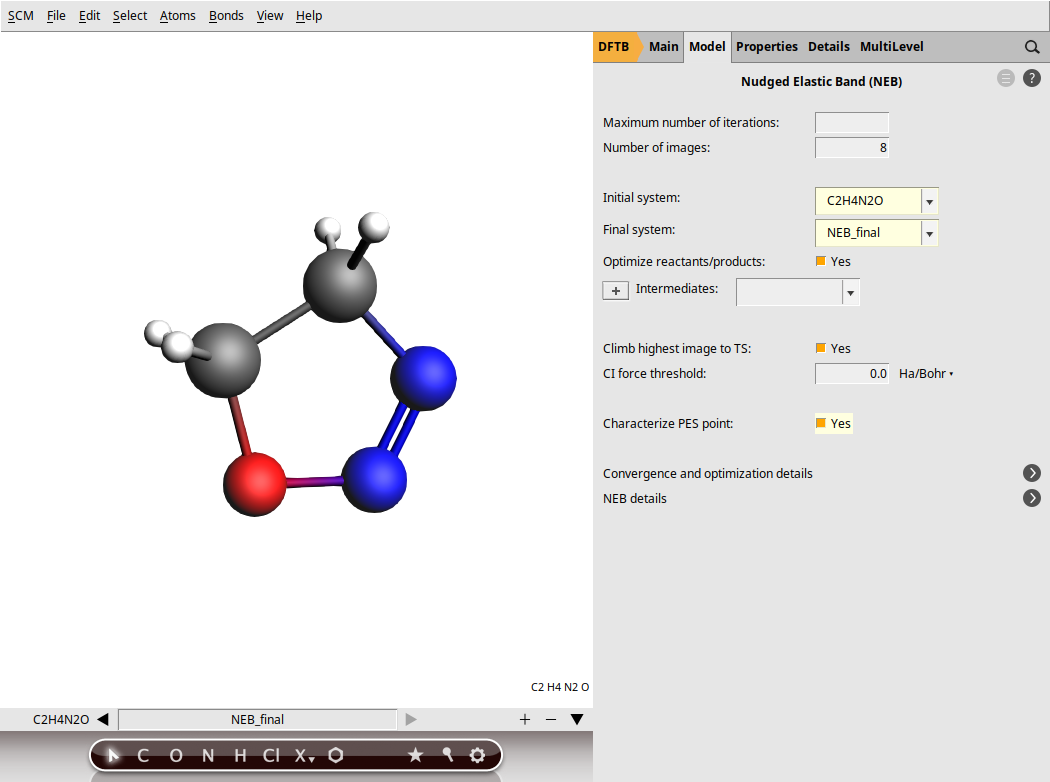Pick the ring structure tool
The height and width of the screenshot is (782, 1050).
point(336,755)
